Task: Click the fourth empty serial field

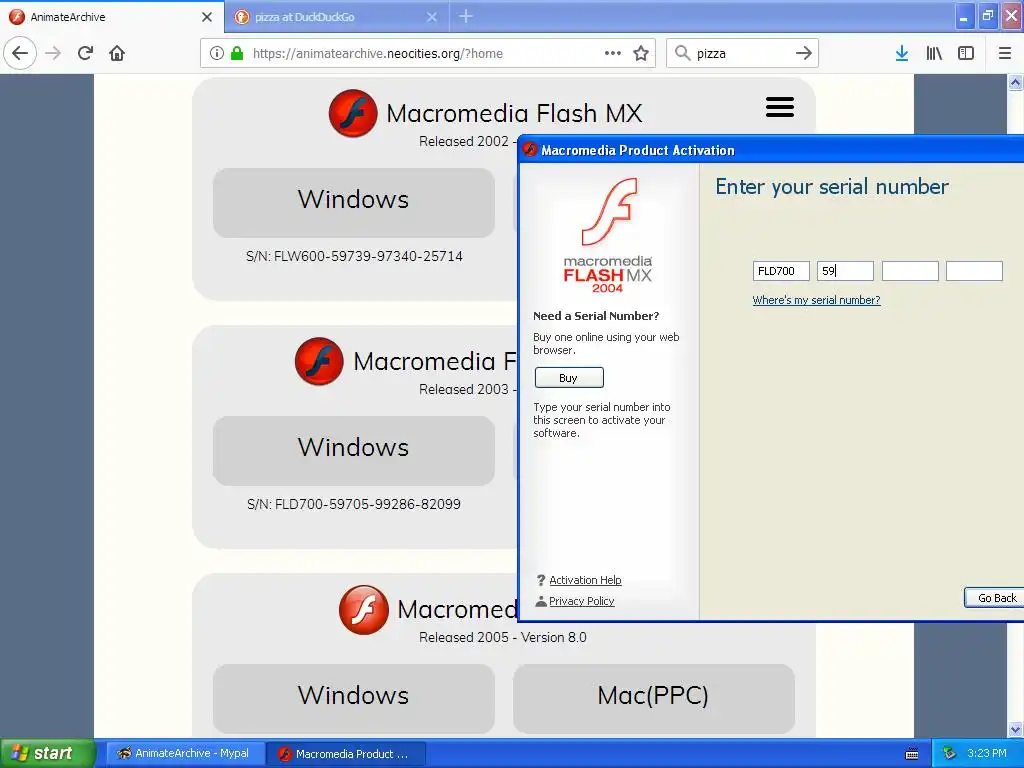Action: click(x=974, y=271)
